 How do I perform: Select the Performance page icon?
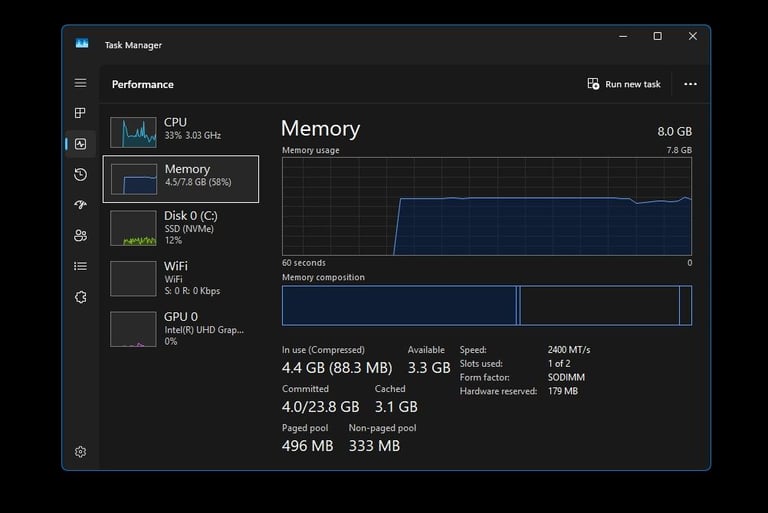[x=80, y=144]
